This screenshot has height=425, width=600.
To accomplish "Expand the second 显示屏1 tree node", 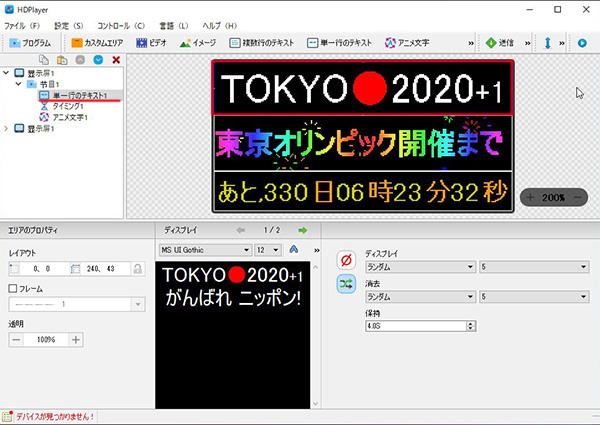I will coord(6,128).
